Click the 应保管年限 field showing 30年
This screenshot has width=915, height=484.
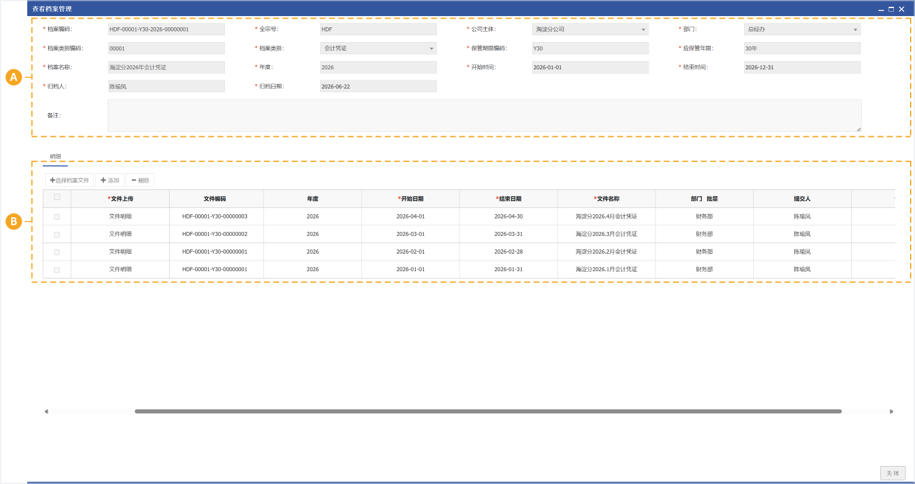pos(802,48)
